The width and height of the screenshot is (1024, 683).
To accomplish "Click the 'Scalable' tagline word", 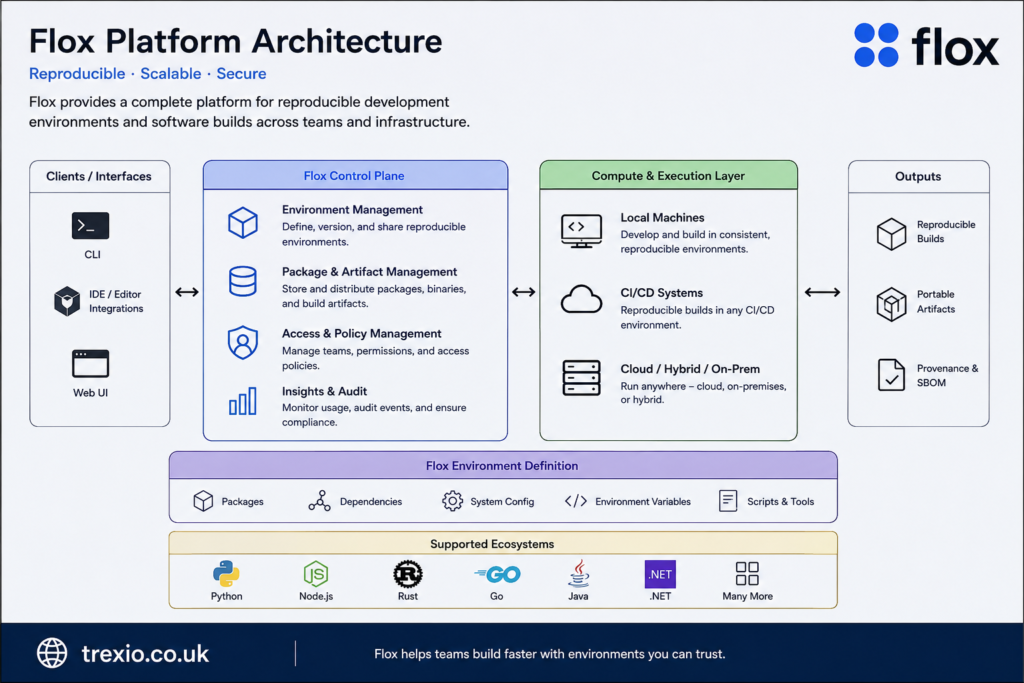I will tap(171, 74).
